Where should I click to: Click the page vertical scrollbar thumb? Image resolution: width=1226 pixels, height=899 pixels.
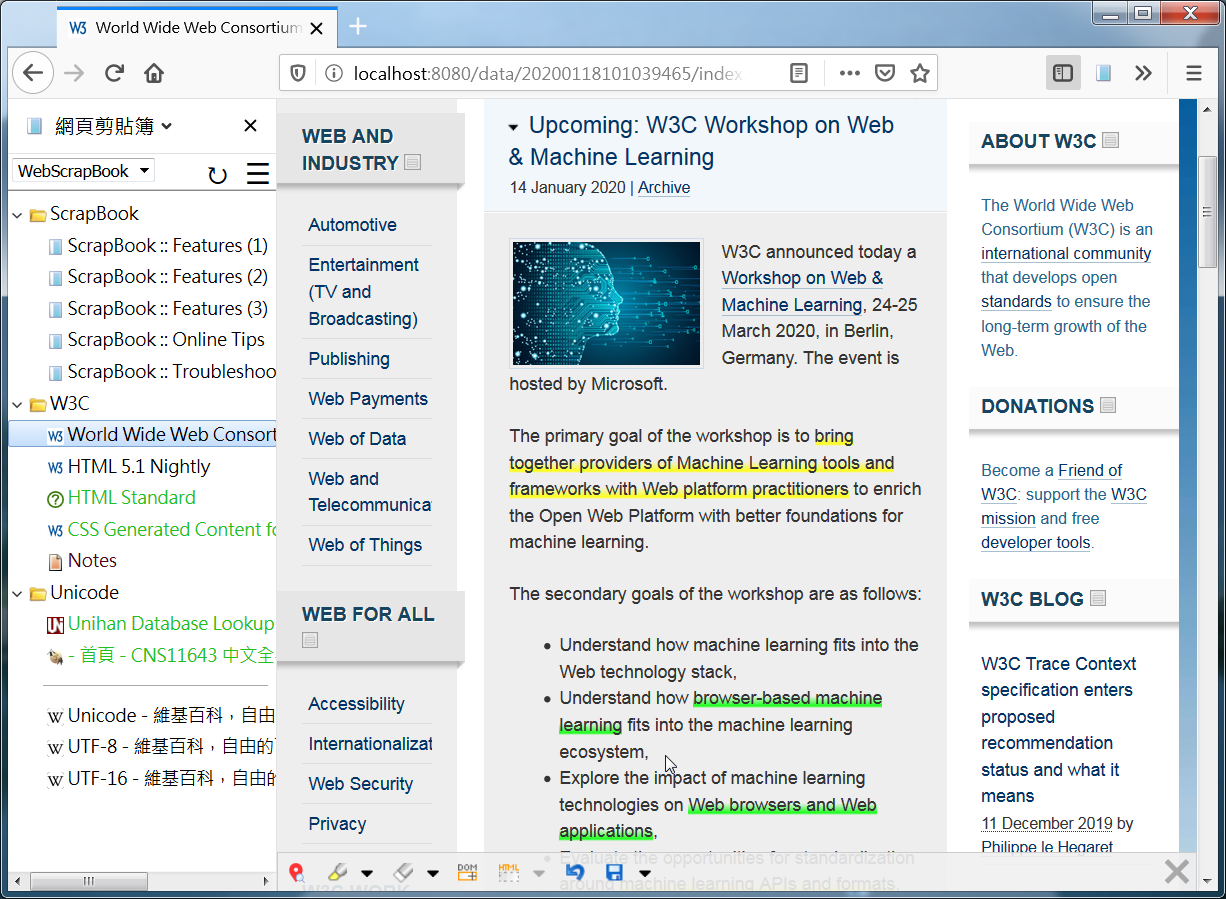point(1208,210)
